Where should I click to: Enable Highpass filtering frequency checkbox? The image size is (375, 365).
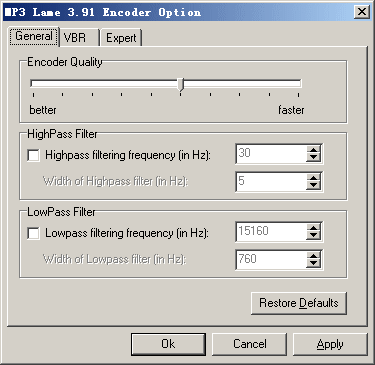point(33,155)
